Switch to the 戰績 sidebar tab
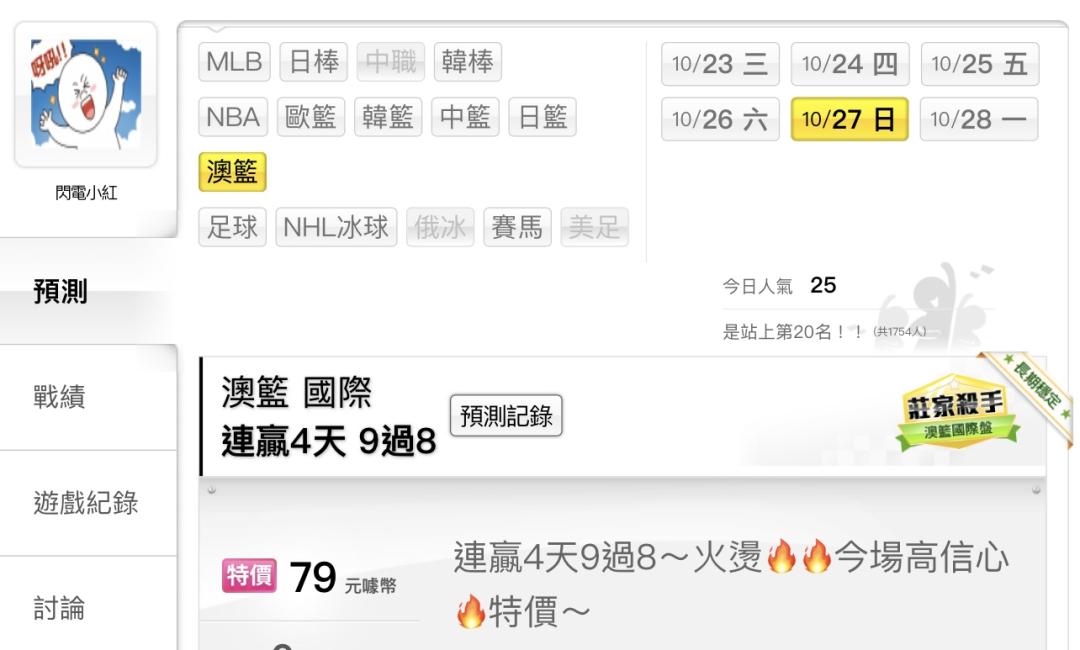1080x650 pixels. tap(88, 397)
